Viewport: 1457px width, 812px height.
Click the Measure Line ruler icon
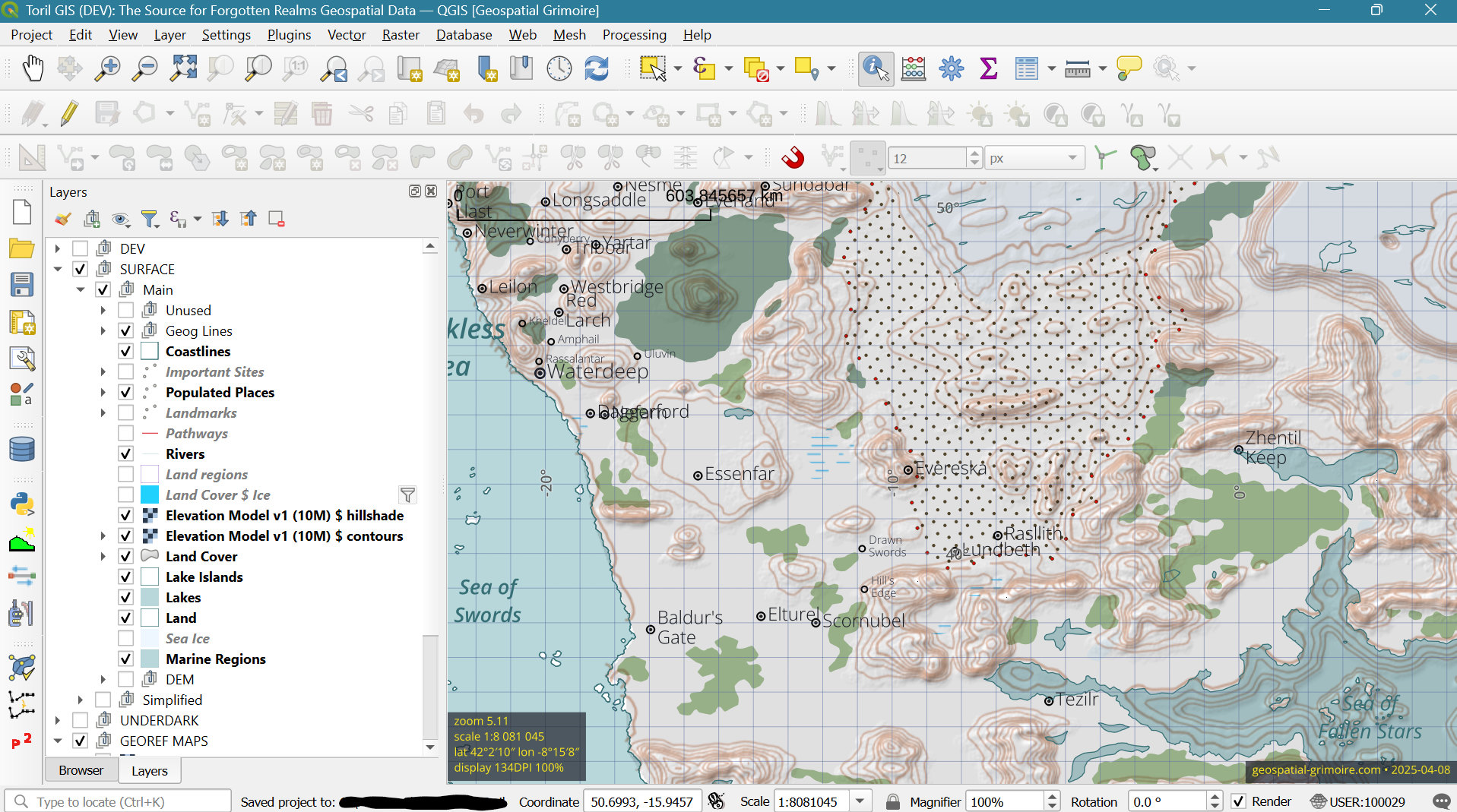1078,68
